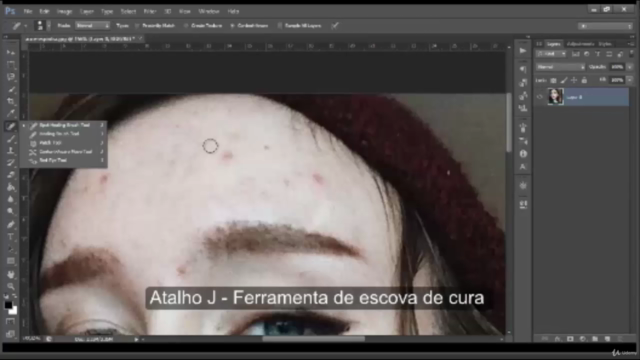Open the tool preset picker arrow
The image size is (640, 360).
pyautogui.click(x=26, y=26)
